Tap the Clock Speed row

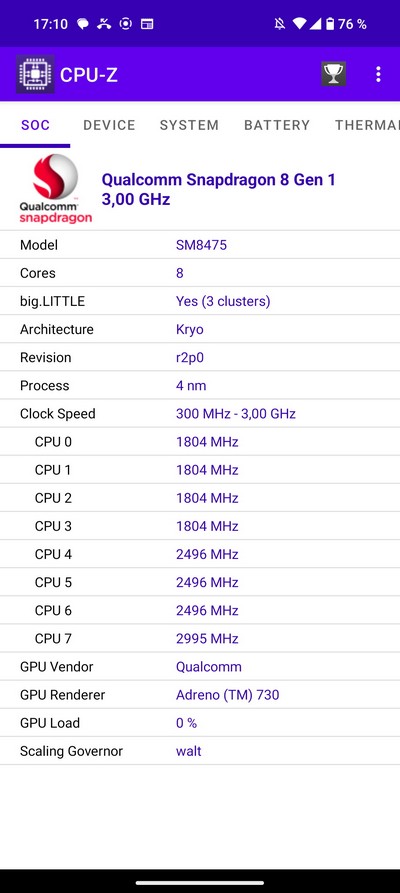click(x=200, y=413)
